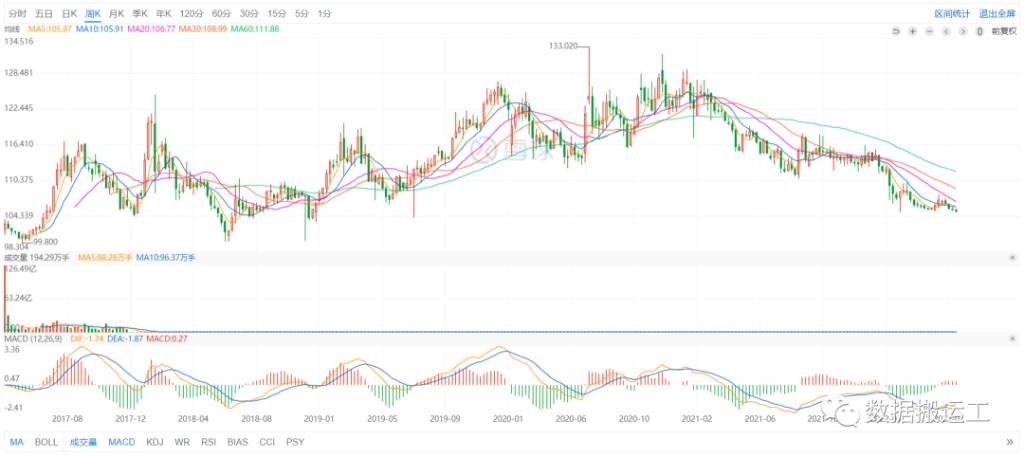Switch to the 月K monthly tab
This screenshot has height=457, width=1024.
coord(117,13)
